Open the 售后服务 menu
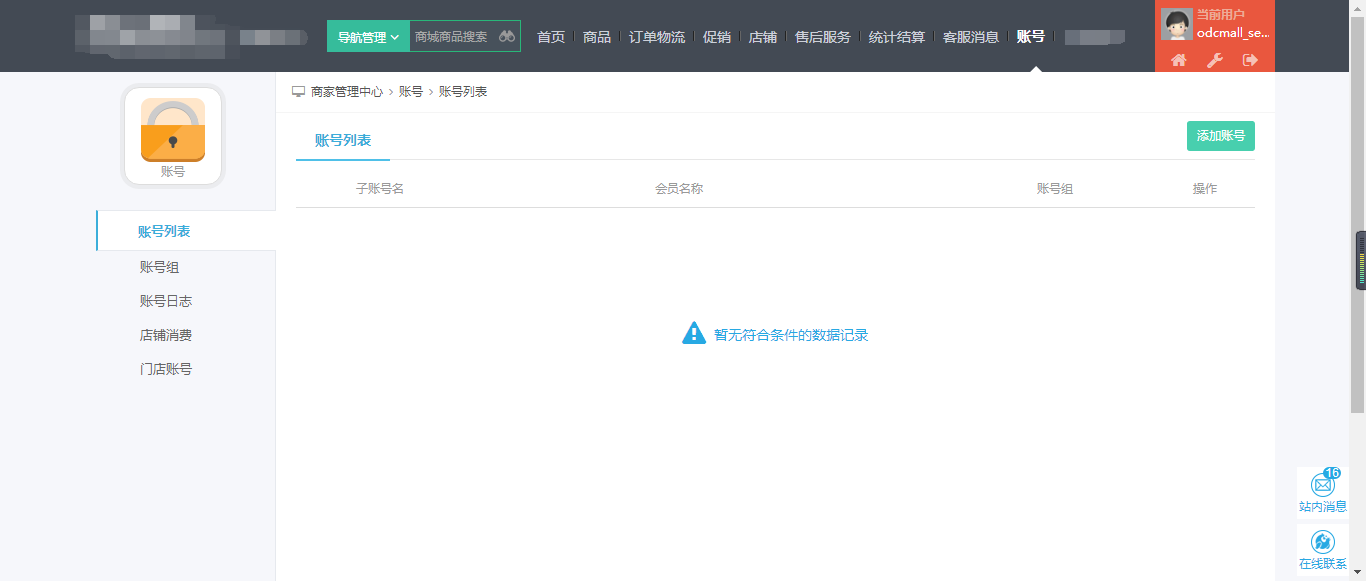 click(823, 37)
